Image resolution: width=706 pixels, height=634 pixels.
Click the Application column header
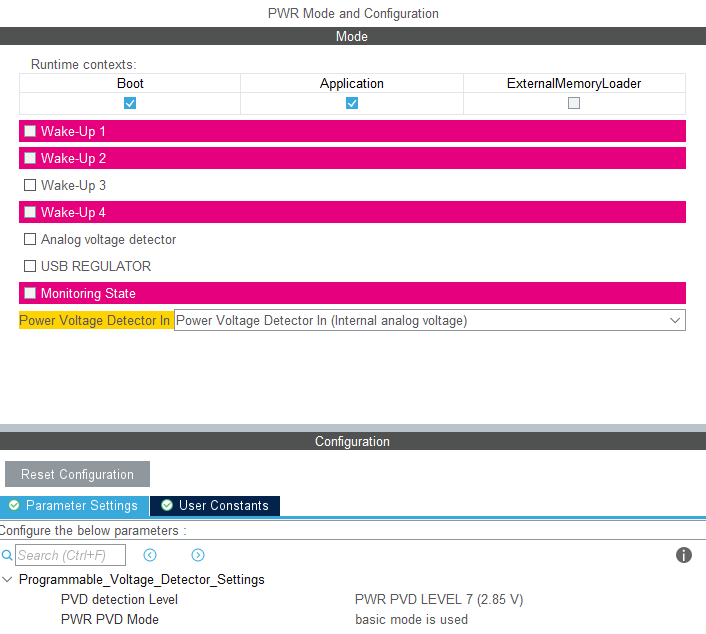tap(352, 83)
